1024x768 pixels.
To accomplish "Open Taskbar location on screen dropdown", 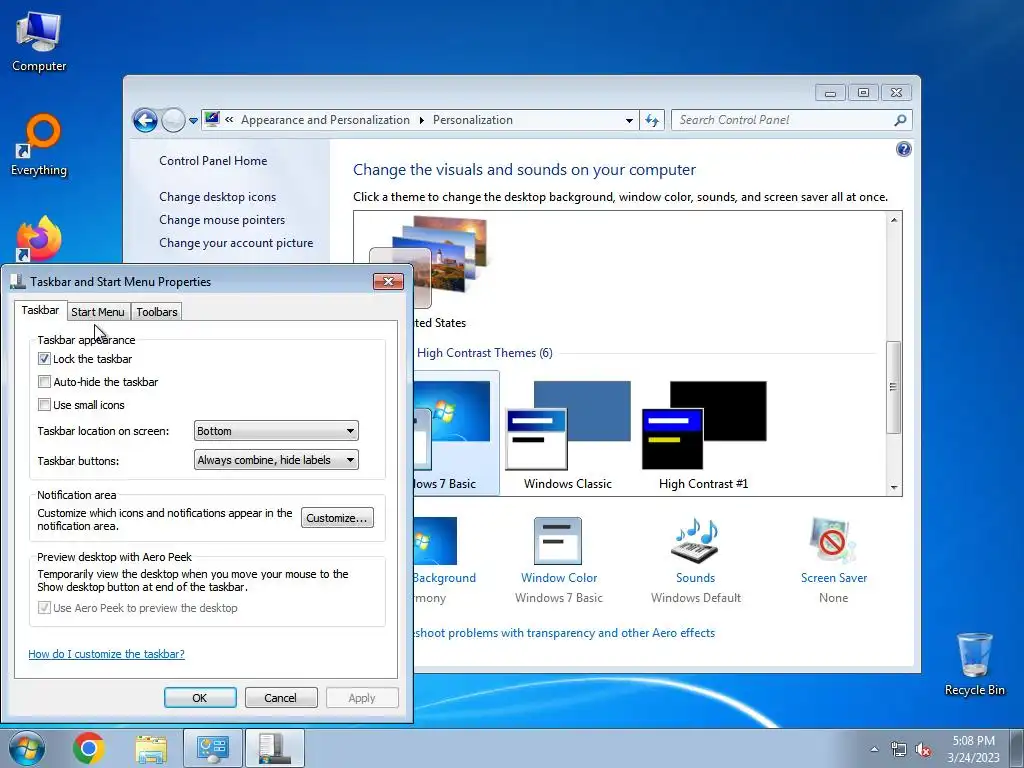I will [x=276, y=431].
